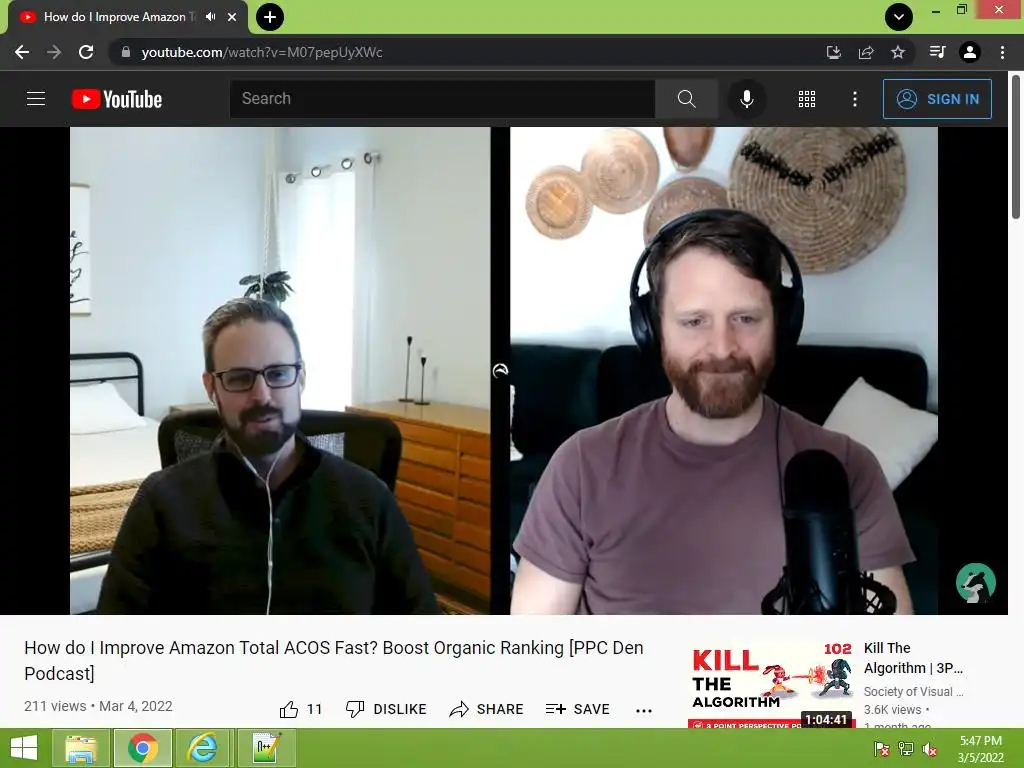Image resolution: width=1024 pixels, height=768 pixels.
Task: Click the channel badger watermark on video
Action: point(976,583)
